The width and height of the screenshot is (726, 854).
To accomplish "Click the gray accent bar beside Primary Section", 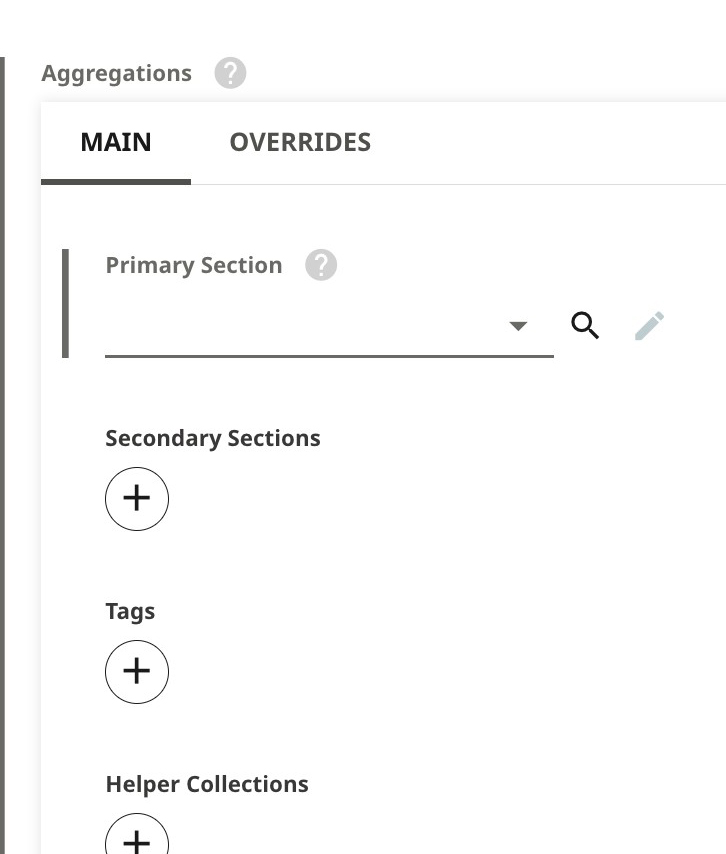I will (x=65, y=303).
